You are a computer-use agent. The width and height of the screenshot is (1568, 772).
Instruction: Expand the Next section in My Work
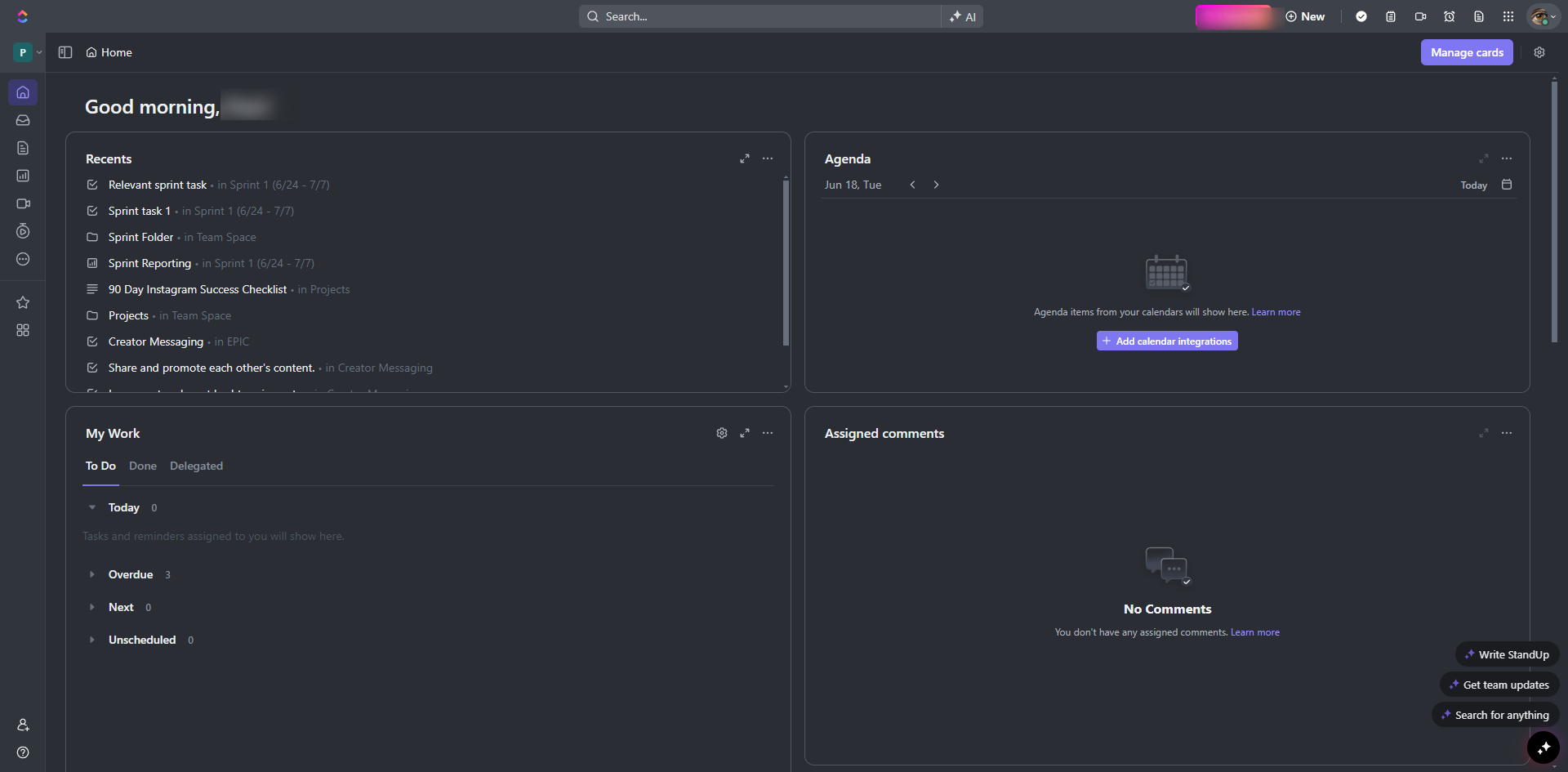[92, 607]
